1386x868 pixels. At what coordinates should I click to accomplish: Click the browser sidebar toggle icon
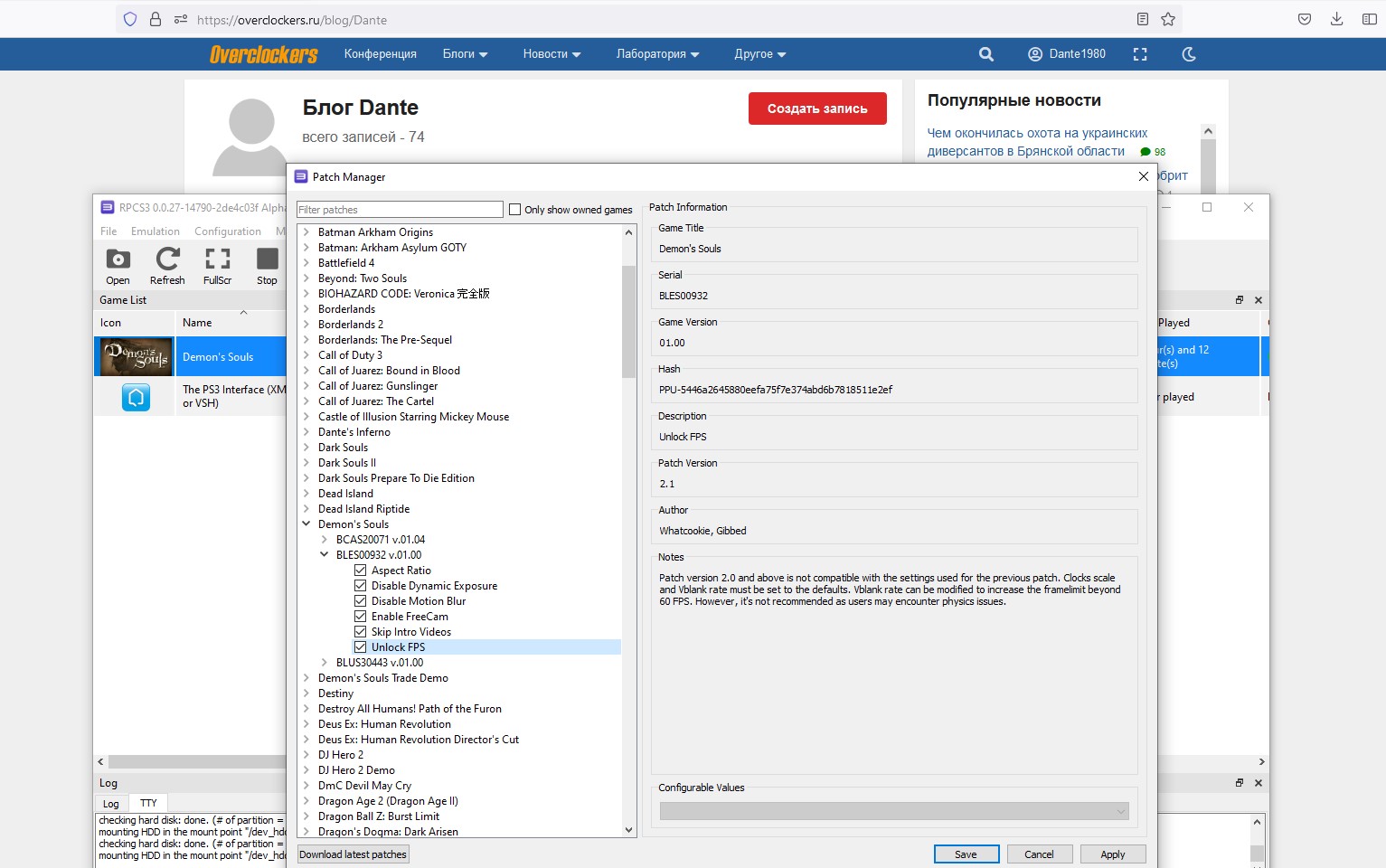pos(1370,19)
